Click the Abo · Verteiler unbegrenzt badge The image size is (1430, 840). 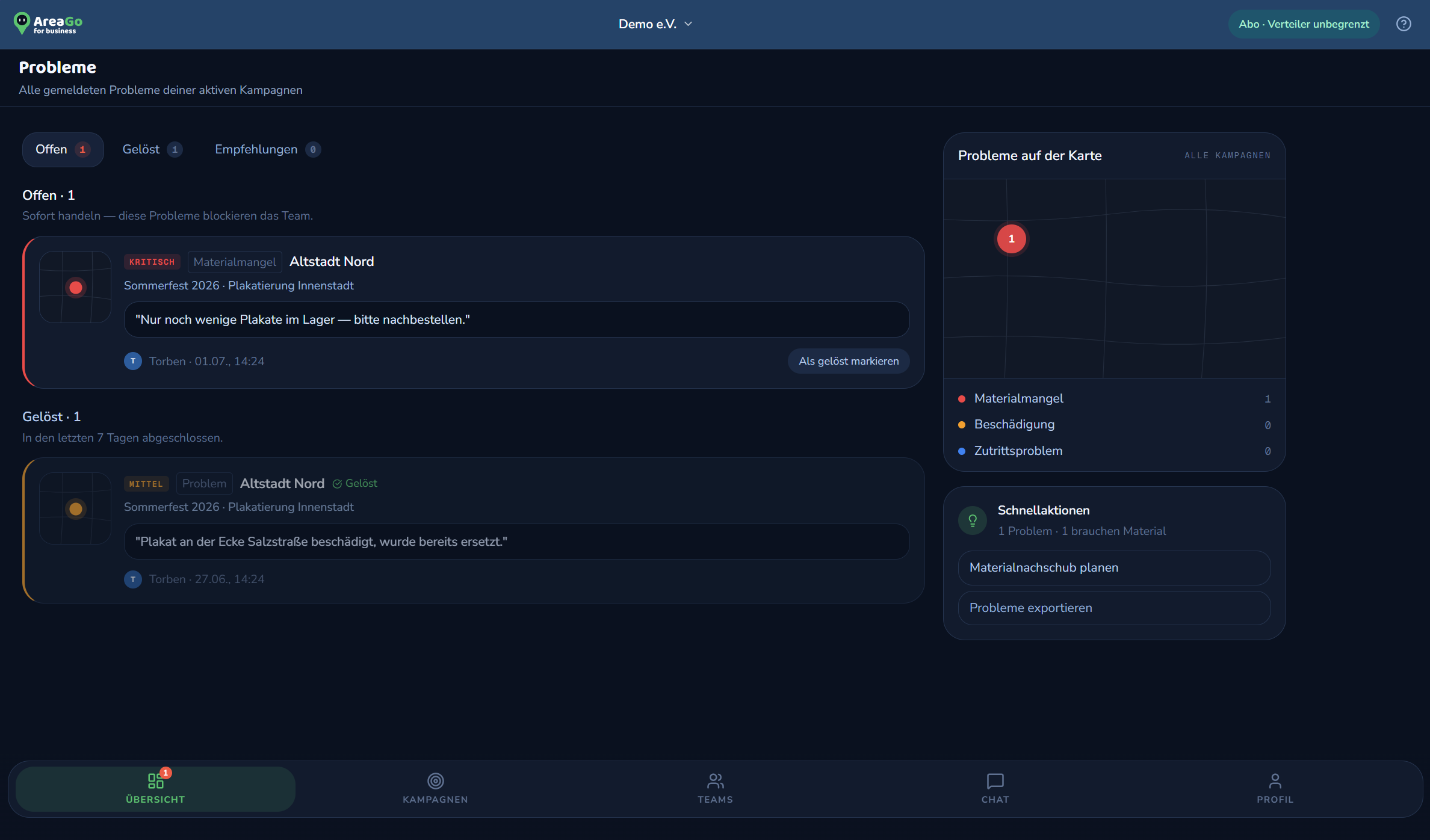(1304, 24)
